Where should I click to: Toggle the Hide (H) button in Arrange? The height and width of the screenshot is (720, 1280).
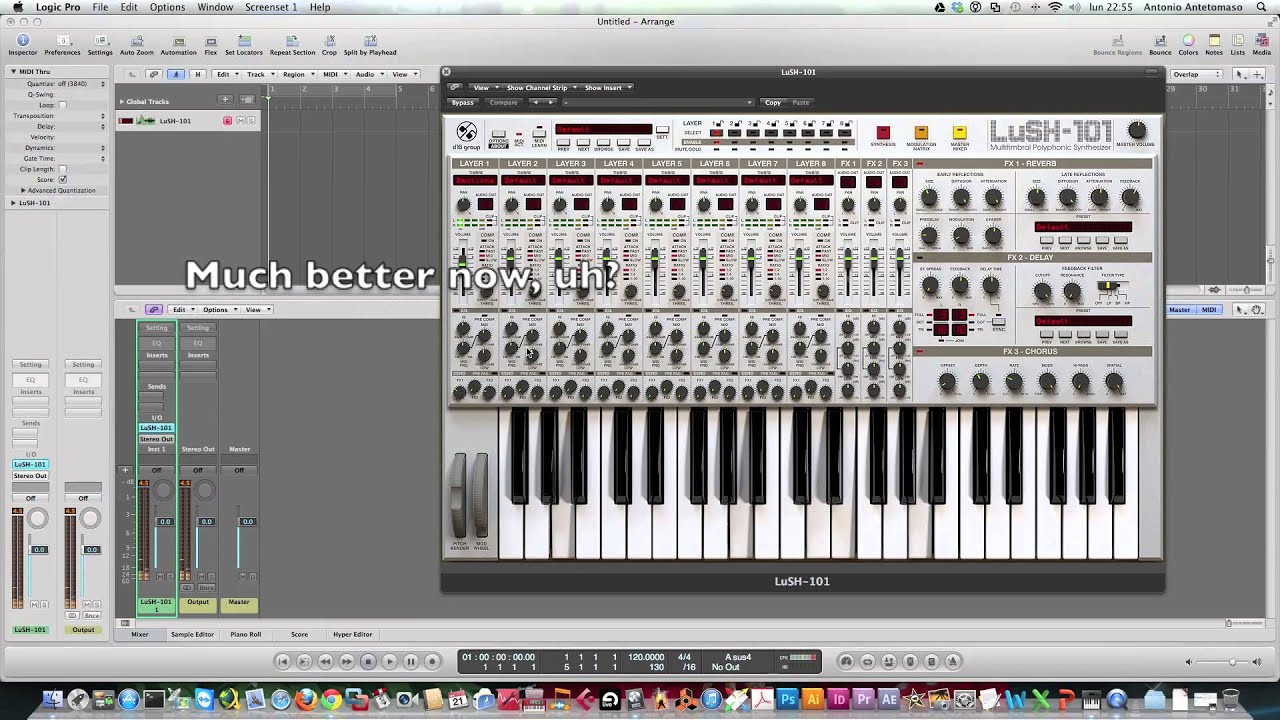(197, 74)
